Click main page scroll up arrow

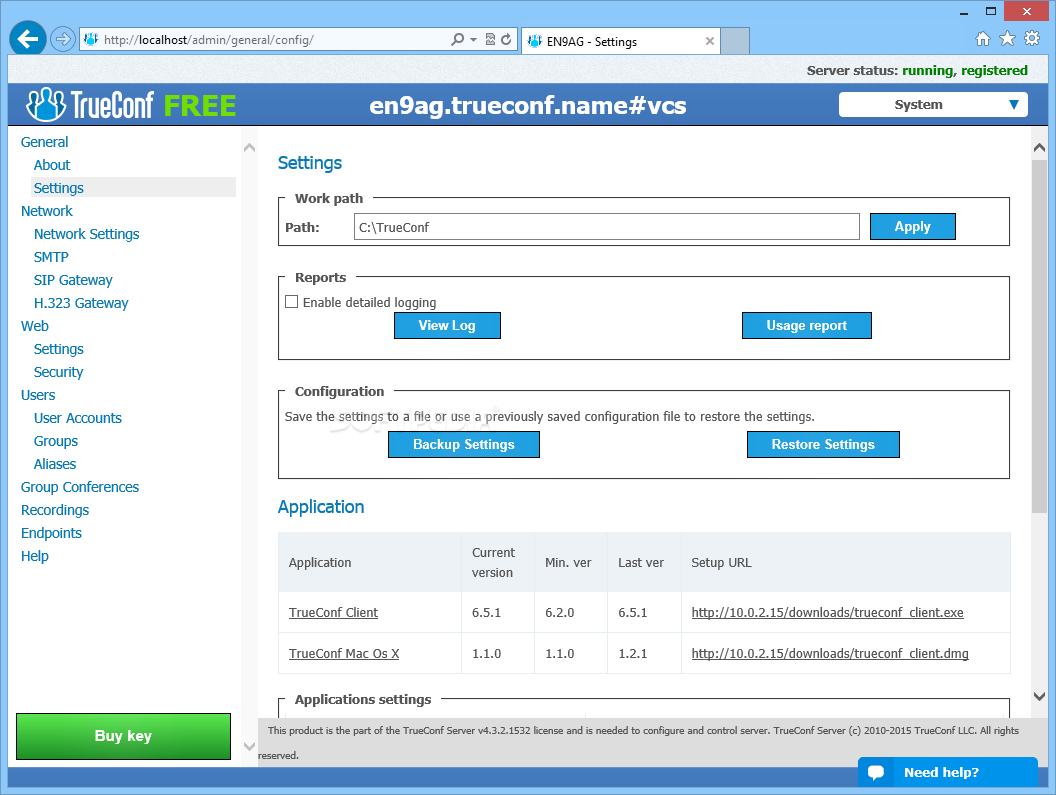click(1039, 148)
